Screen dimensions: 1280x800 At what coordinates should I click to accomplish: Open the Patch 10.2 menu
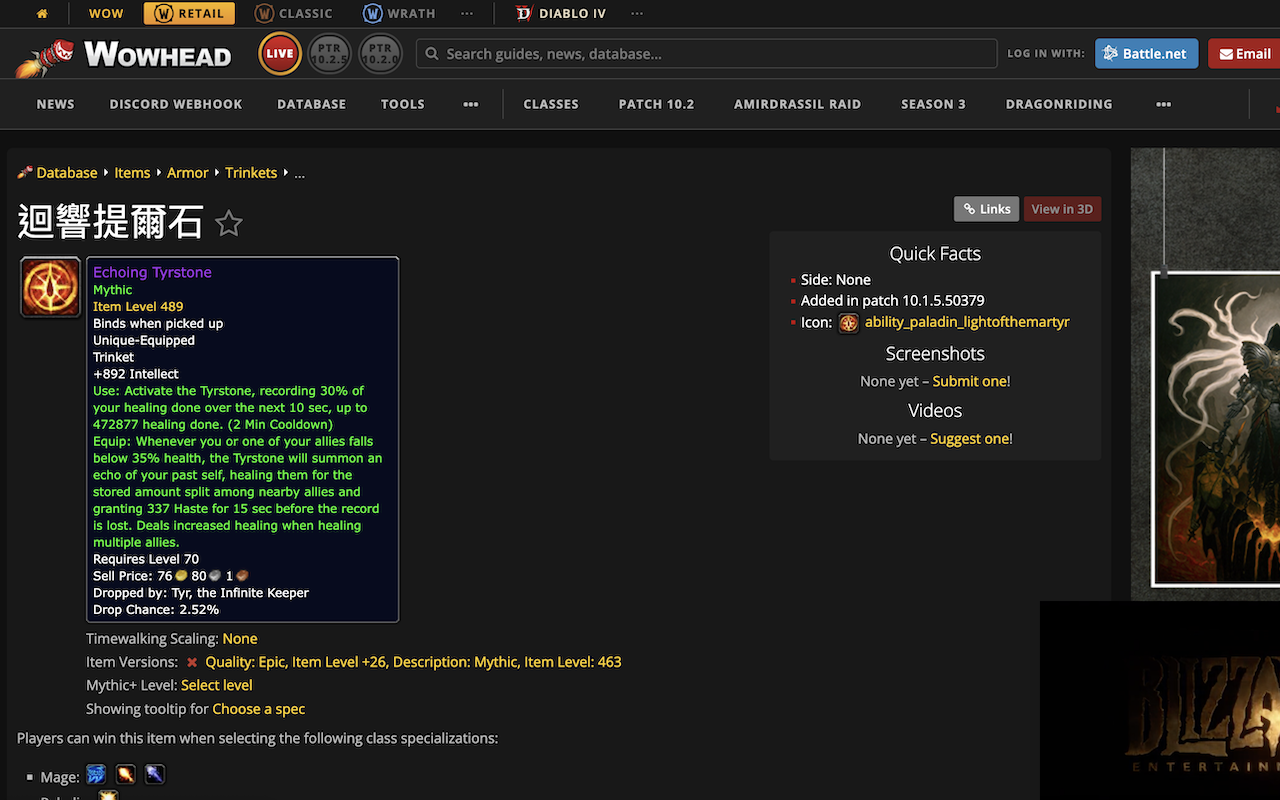(x=656, y=104)
